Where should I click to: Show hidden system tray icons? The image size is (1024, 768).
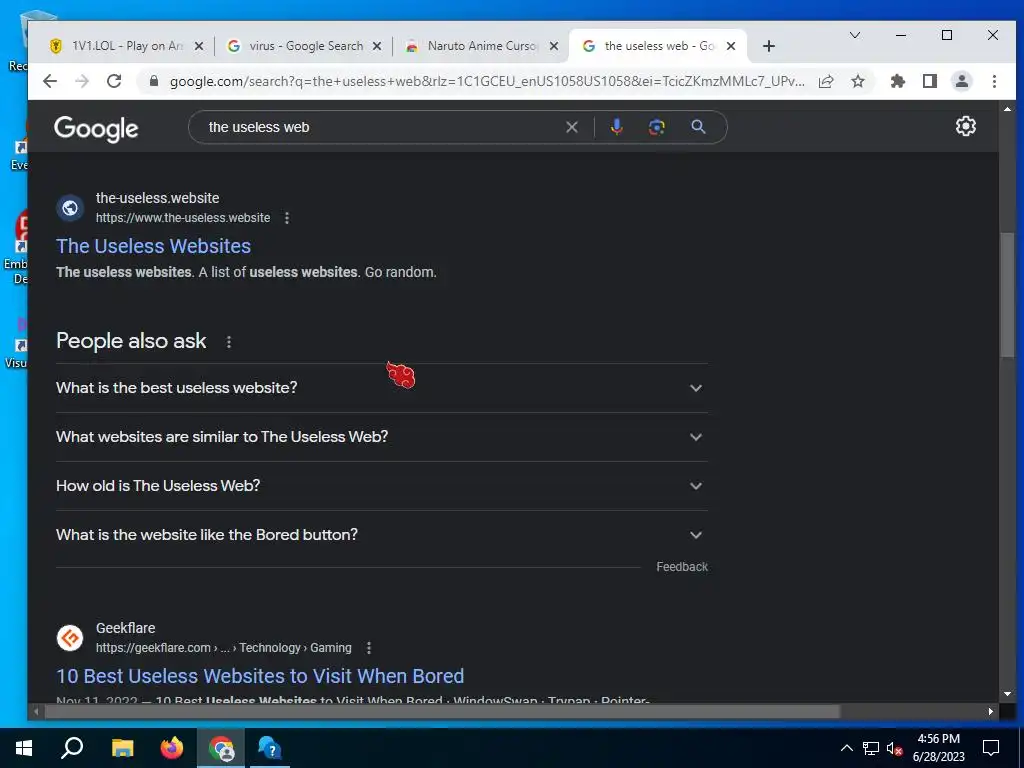(846, 748)
